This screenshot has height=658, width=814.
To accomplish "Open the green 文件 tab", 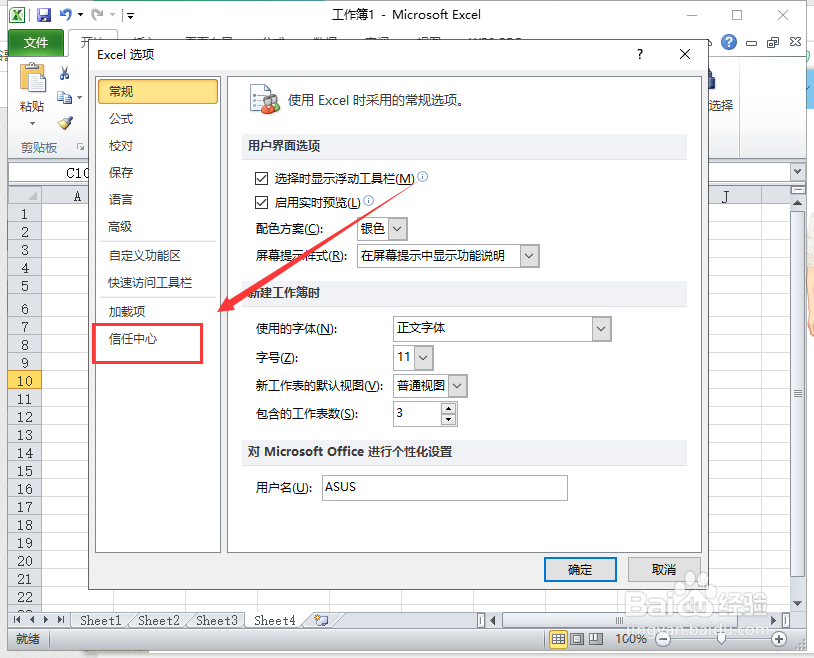I will tap(36, 43).
